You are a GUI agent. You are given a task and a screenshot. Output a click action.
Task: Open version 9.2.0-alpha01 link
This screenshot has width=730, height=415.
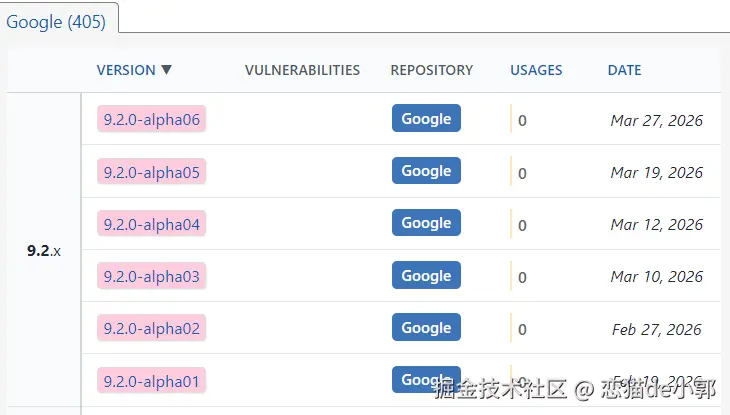pyautogui.click(x=152, y=380)
